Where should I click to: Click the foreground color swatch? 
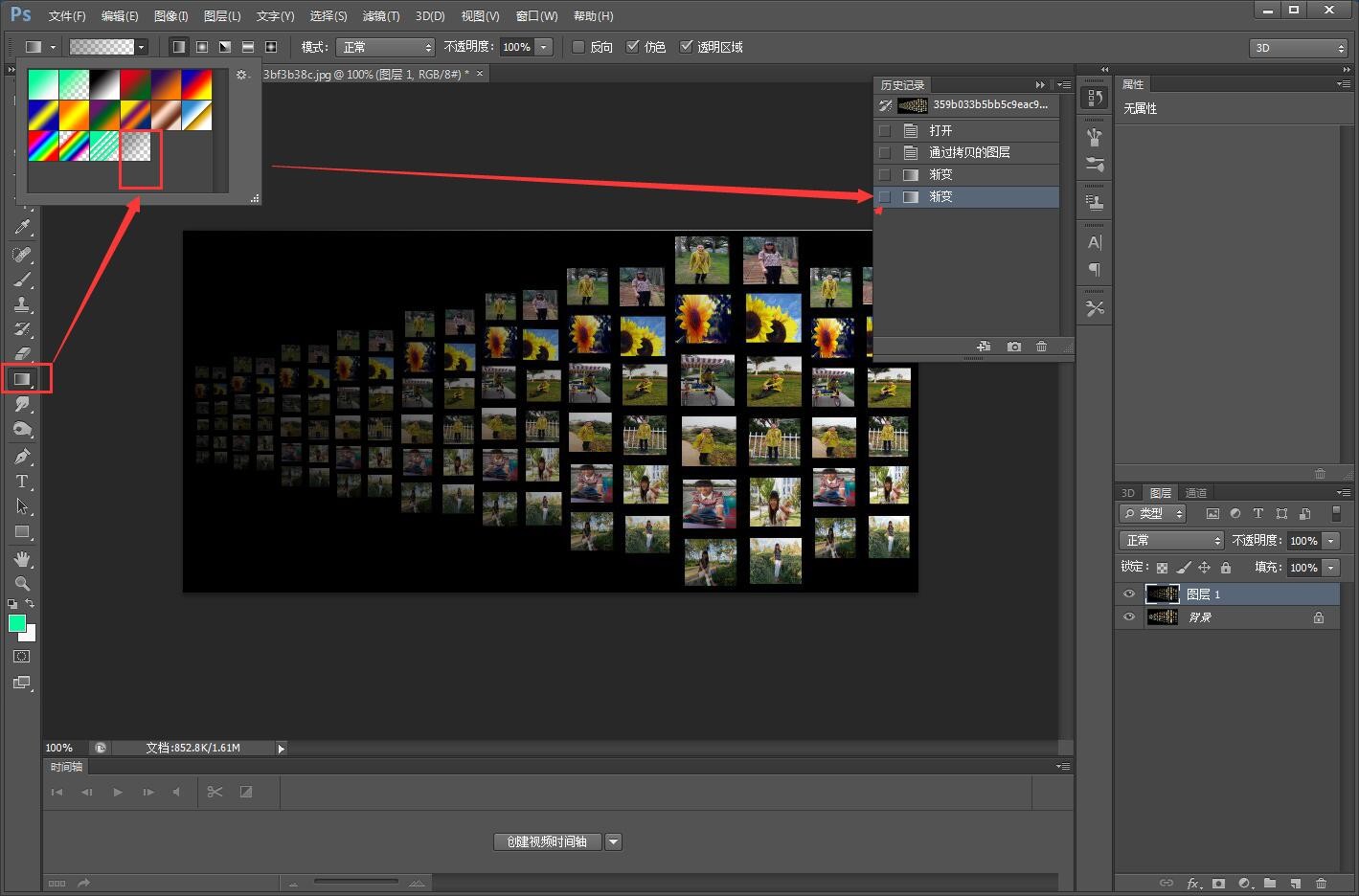17,624
